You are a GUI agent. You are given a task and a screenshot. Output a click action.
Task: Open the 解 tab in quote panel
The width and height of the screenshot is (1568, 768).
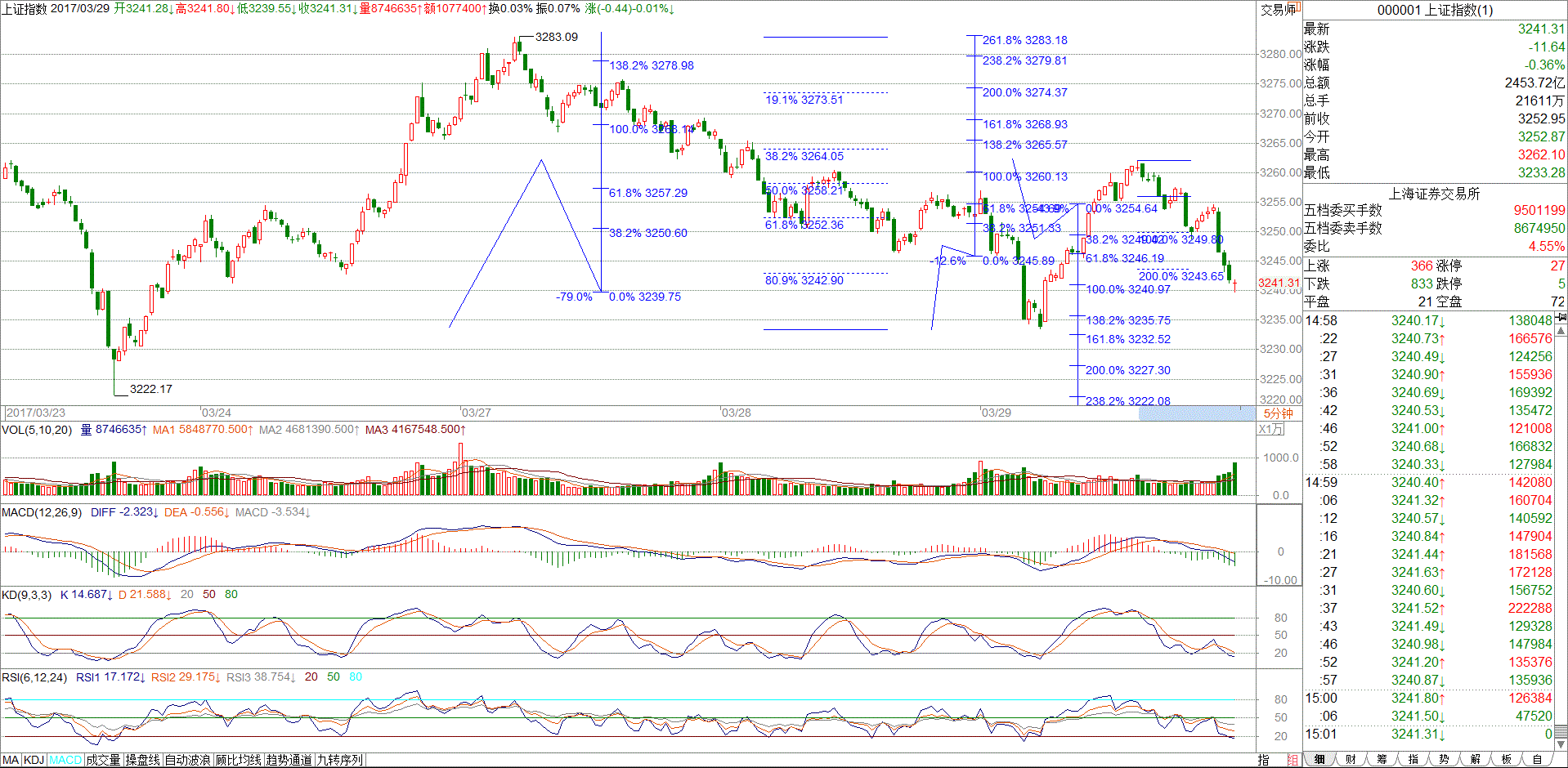(1475, 760)
